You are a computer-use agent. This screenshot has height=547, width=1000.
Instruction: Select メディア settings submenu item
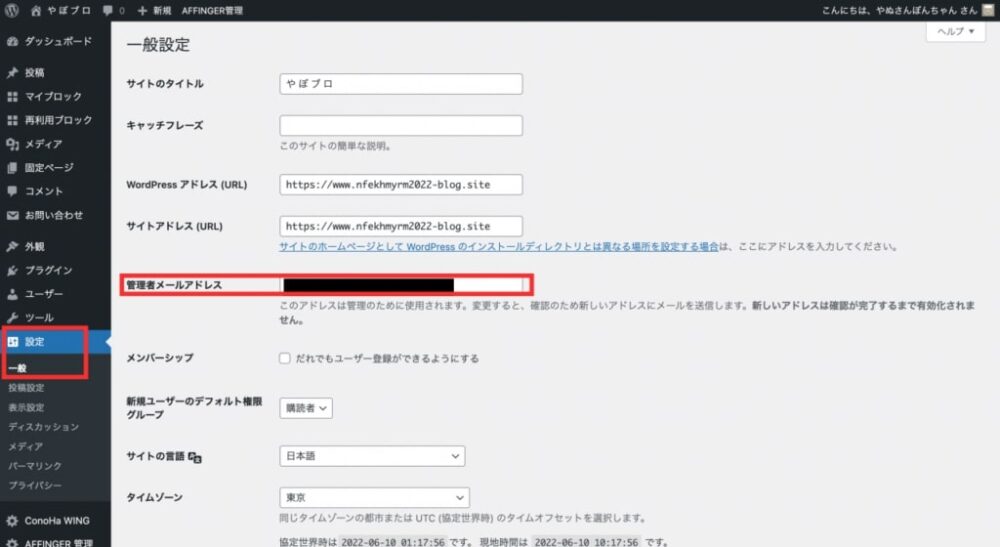pos(26,446)
